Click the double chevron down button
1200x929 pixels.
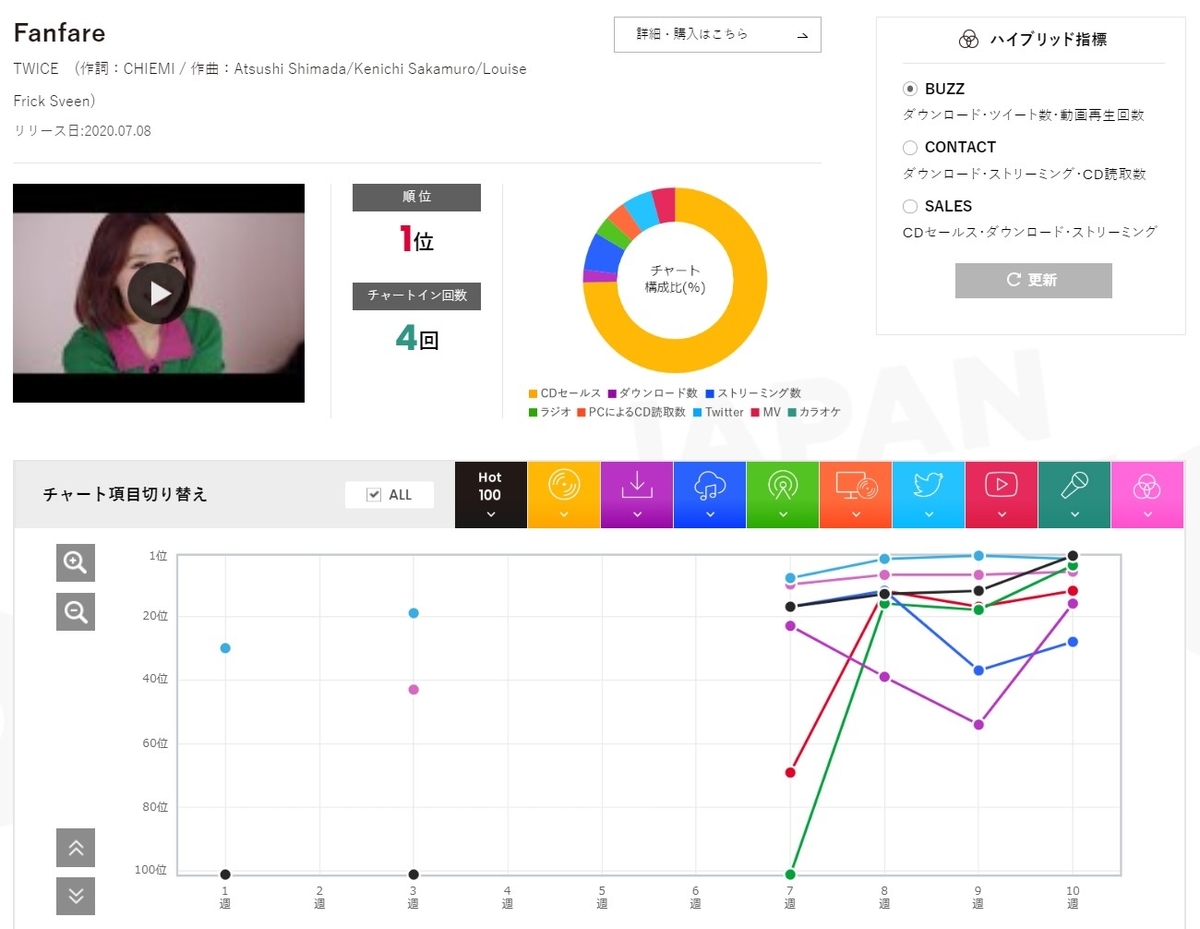(75, 896)
